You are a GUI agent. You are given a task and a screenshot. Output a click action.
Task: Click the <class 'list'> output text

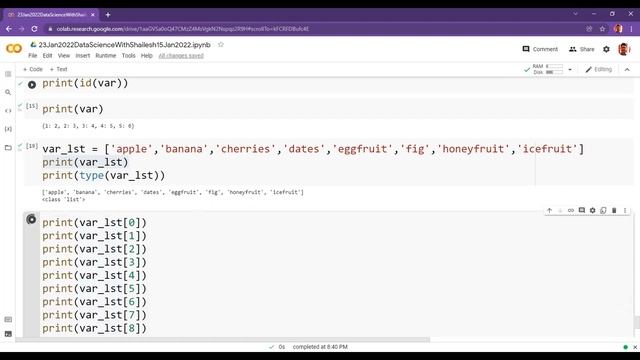tap(64, 200)
